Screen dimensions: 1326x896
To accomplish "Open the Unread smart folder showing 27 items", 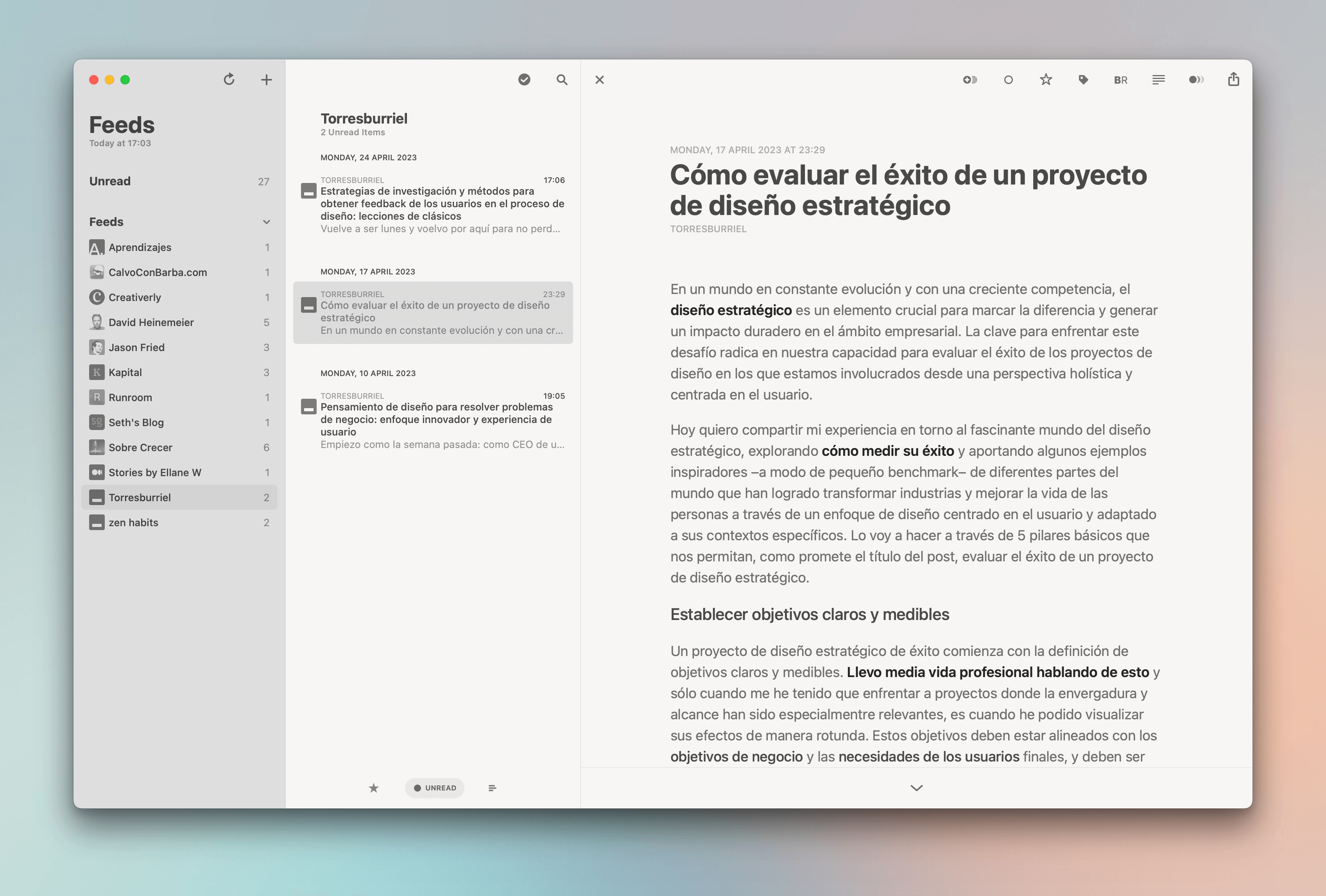I will [109, 181].
